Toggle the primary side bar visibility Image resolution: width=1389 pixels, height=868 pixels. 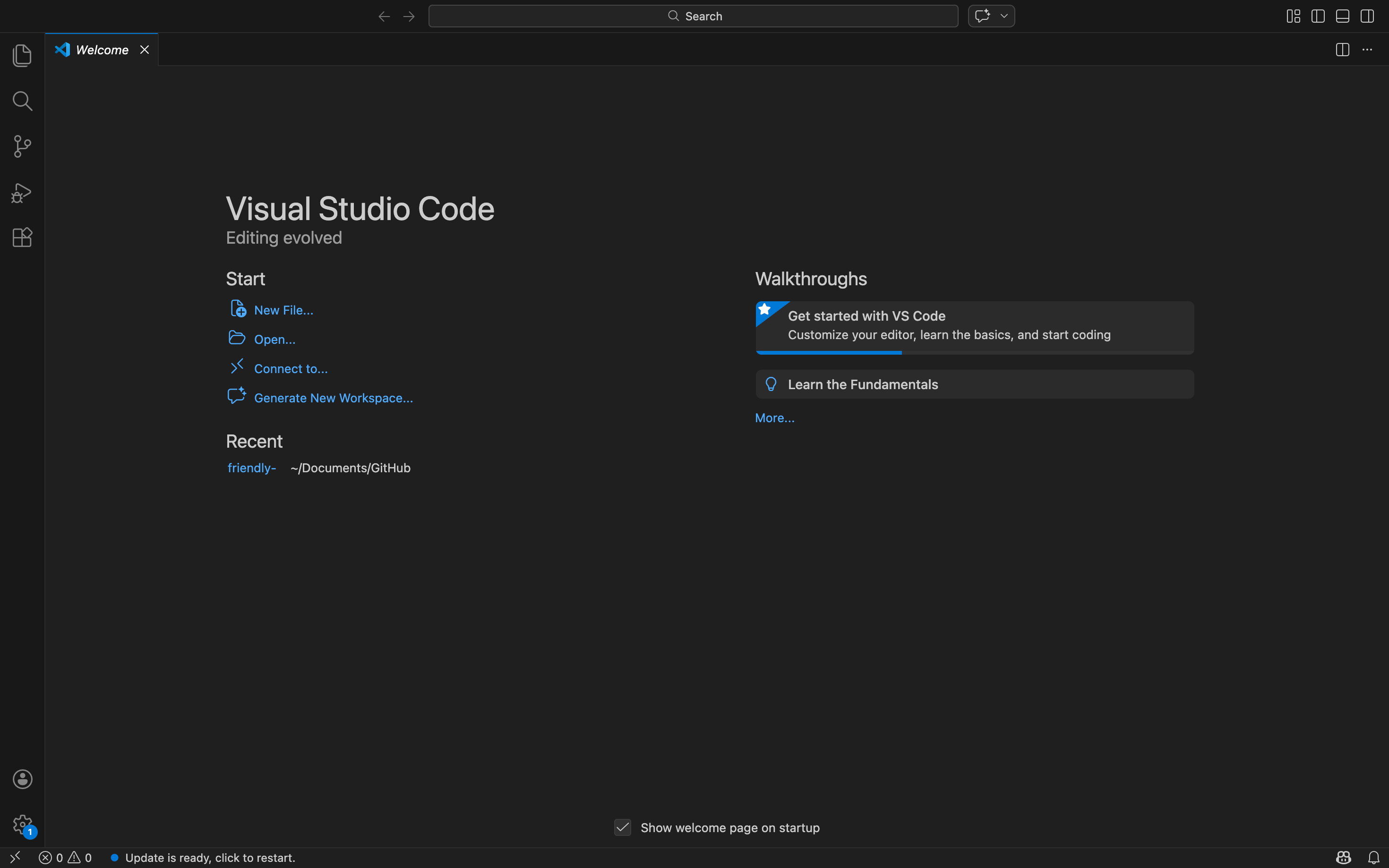pos(1318,16)
